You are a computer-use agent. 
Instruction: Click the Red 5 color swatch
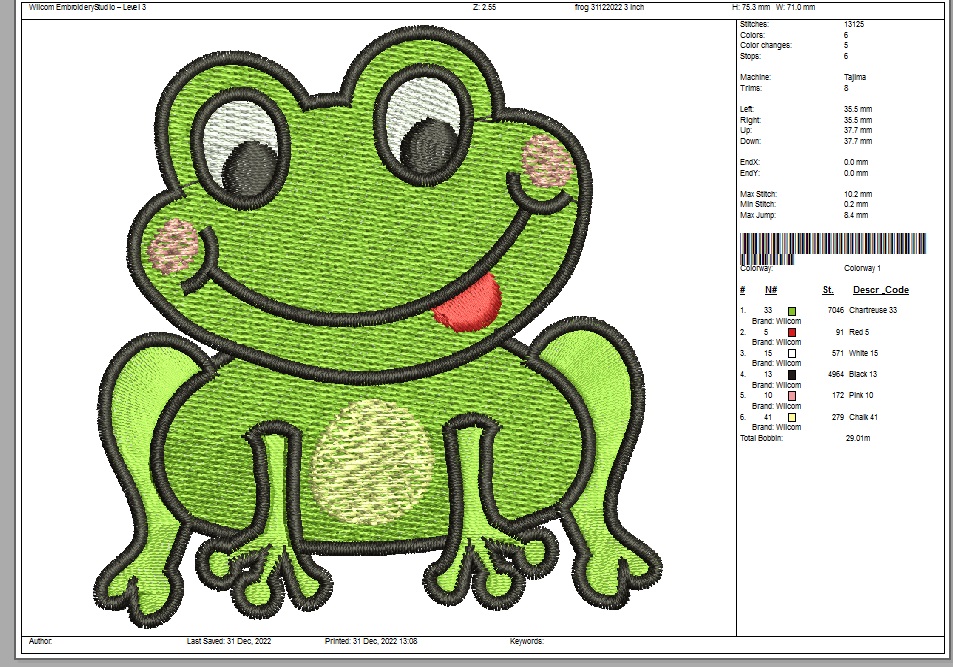tap(791, 333)
